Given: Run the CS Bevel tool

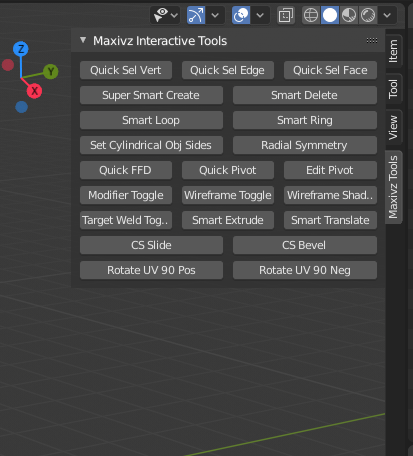Looking at the screenshot, I should pos(305,245).
